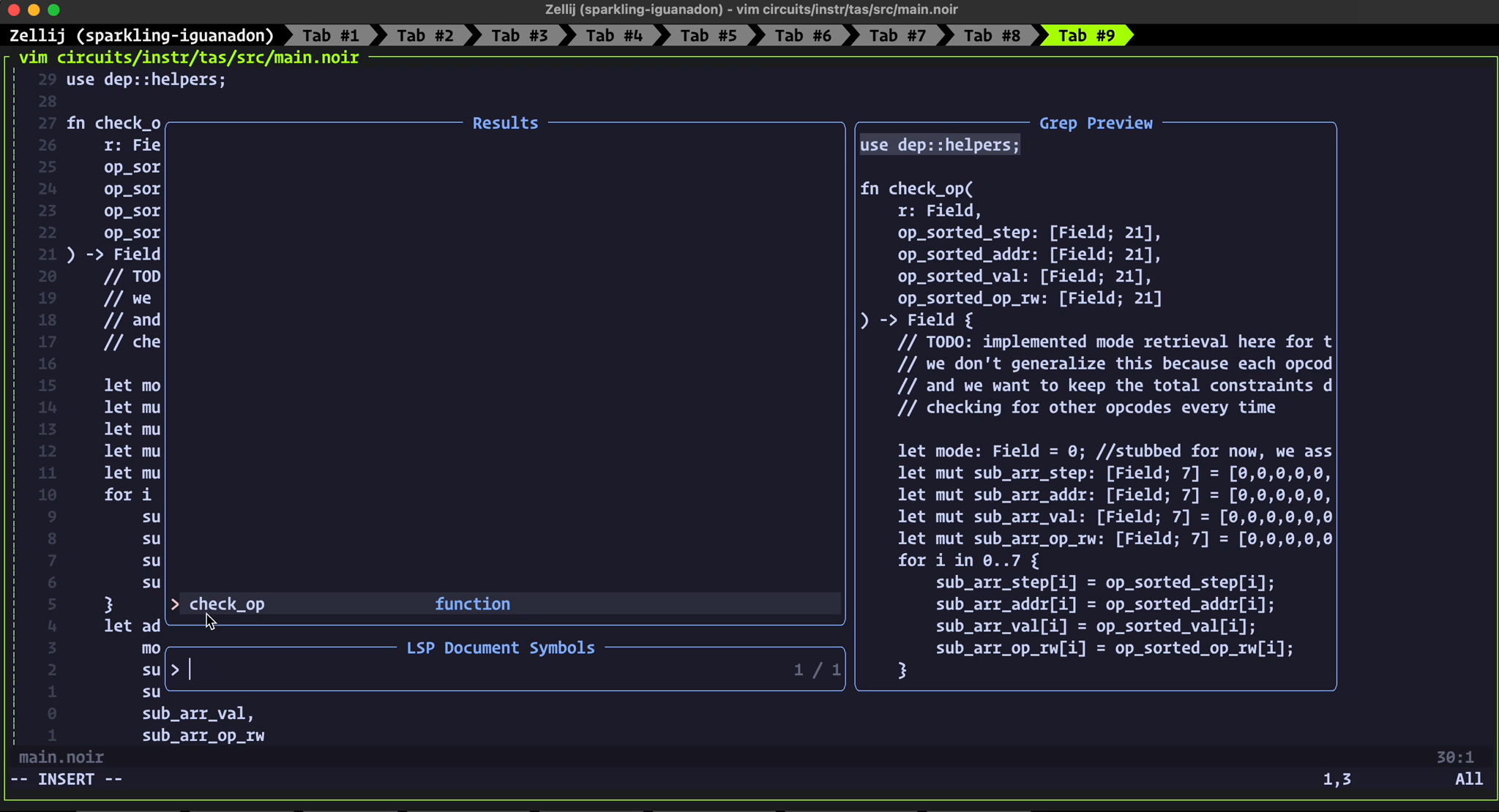This screenshot has height=812, width=1499.
Task: Click 'r: Field,' line in preview
Action: [x=940, y=211]
